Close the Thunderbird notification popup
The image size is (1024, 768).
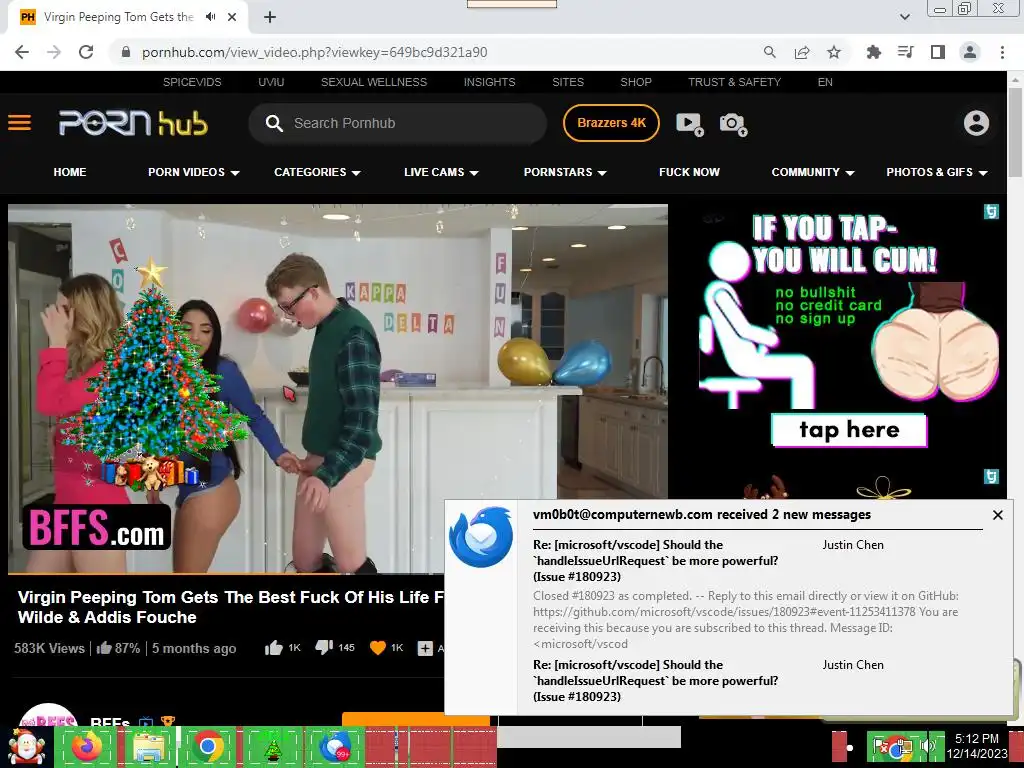[x=997, y=515]
